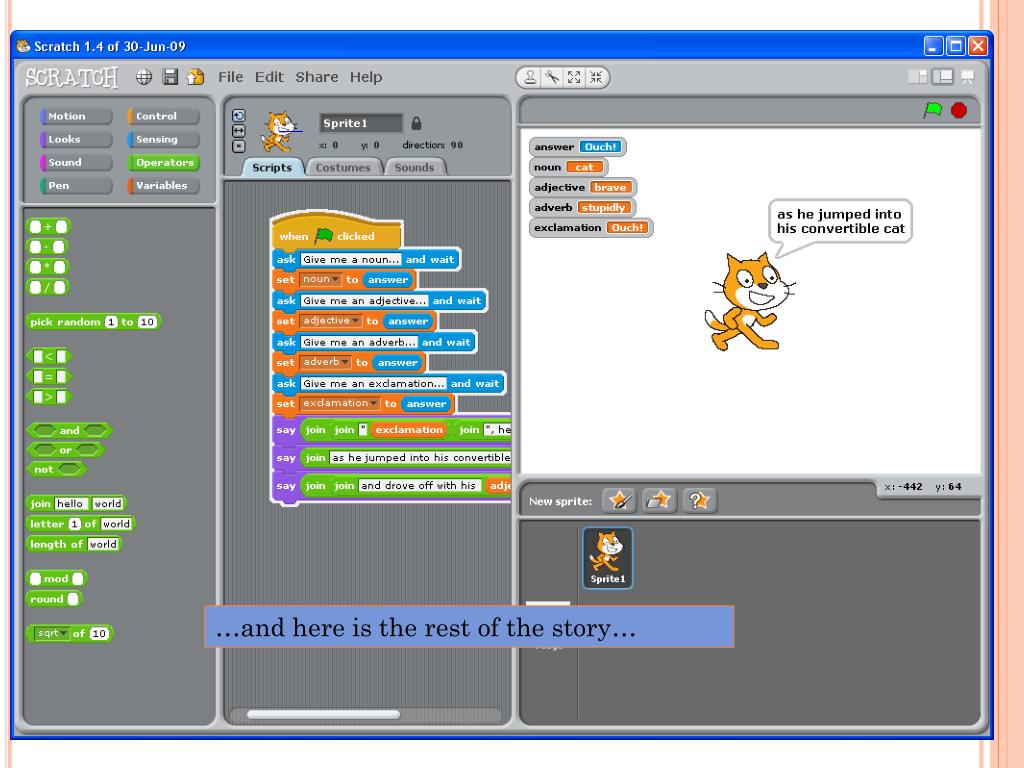Click the exclamation variable monitor on stage
This screenshot has width=1024, height=768.
[x=590, y=228]
